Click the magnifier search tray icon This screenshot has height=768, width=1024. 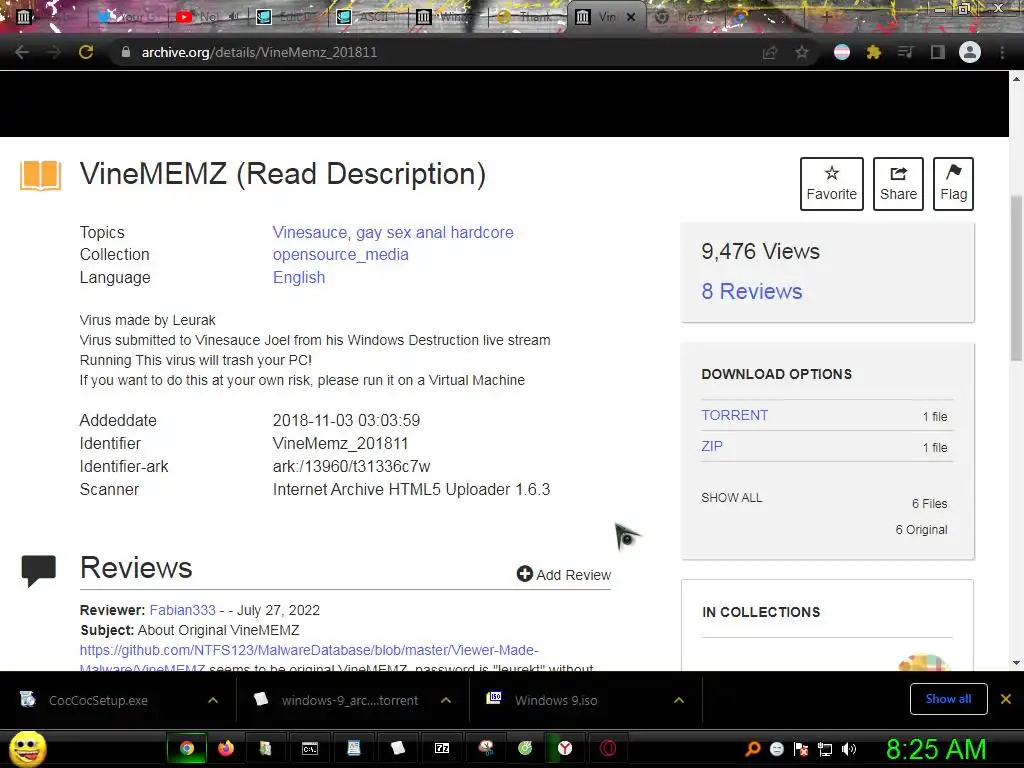click(752, 749)
